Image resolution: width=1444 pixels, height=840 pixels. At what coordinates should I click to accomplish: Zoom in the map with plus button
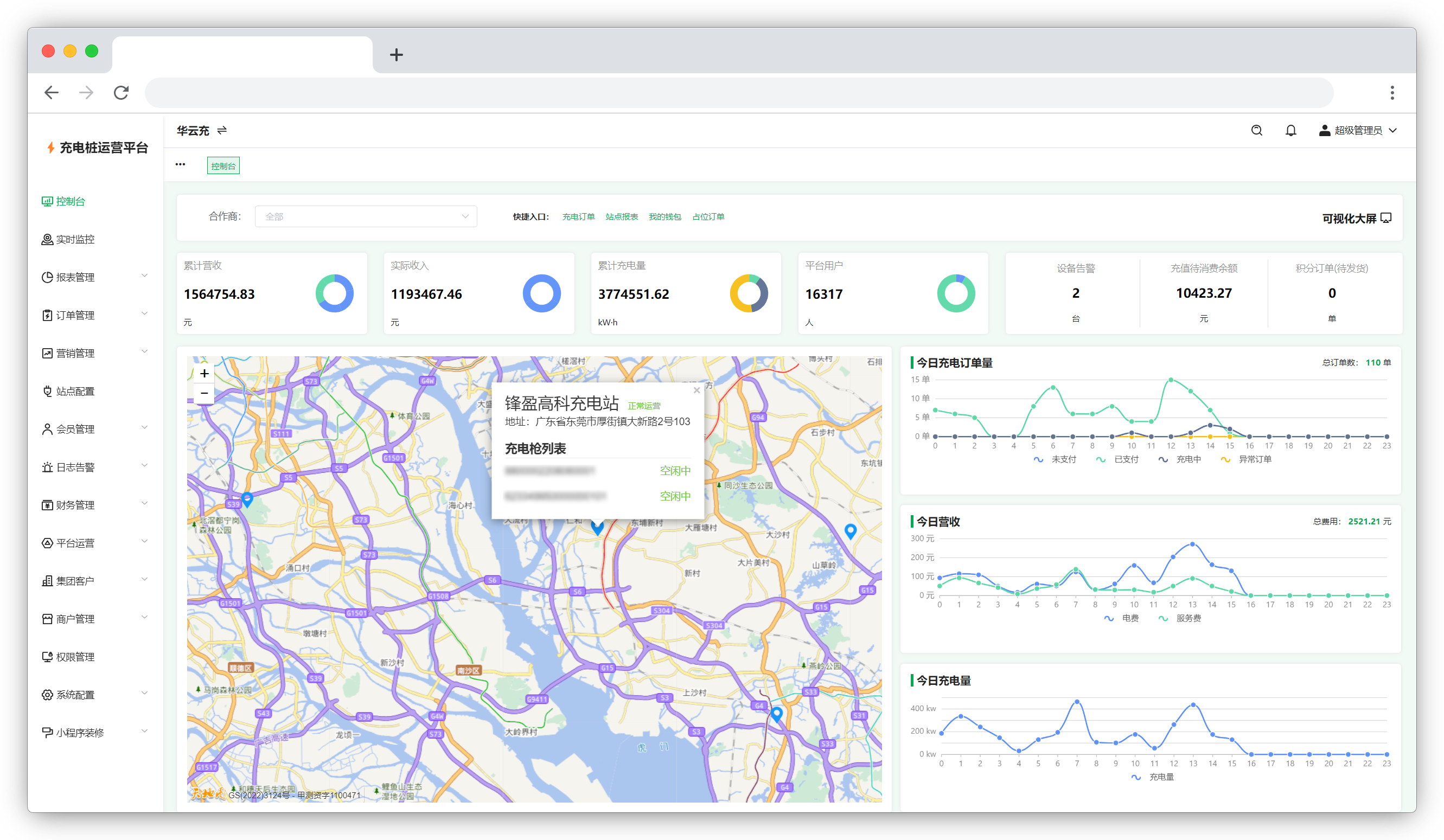204,374
